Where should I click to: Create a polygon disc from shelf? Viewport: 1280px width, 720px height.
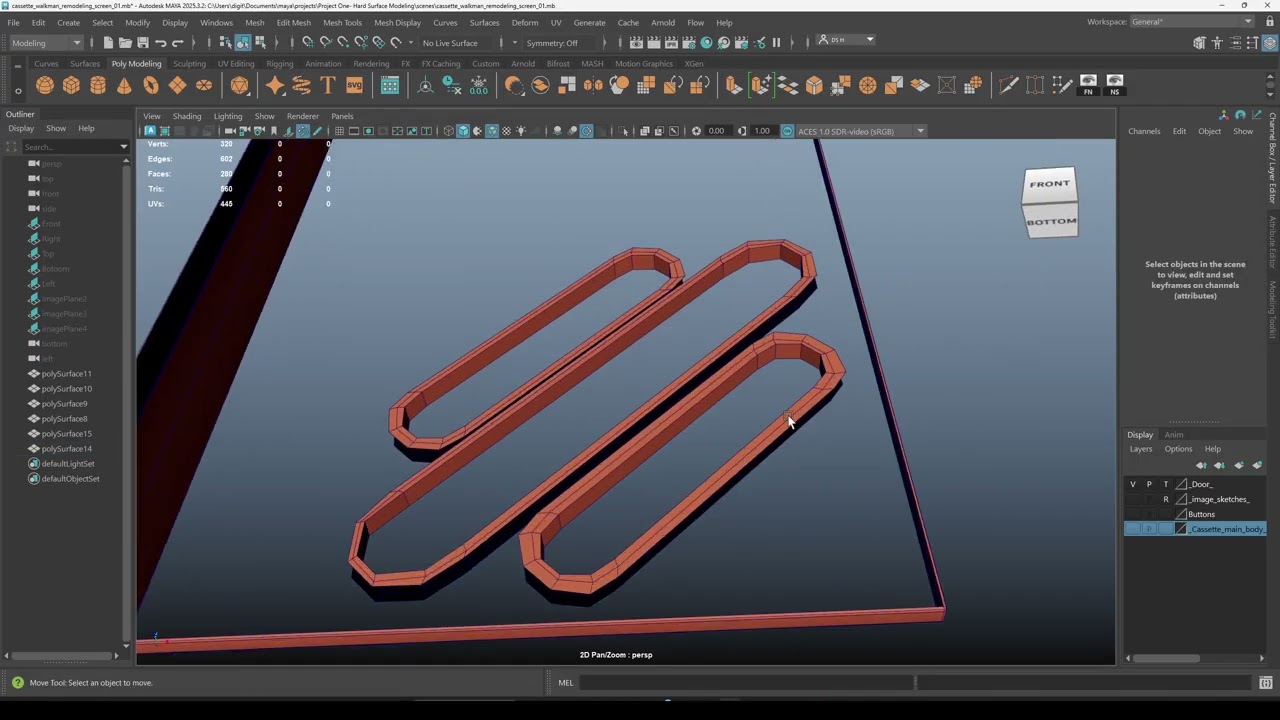(204, 86)
